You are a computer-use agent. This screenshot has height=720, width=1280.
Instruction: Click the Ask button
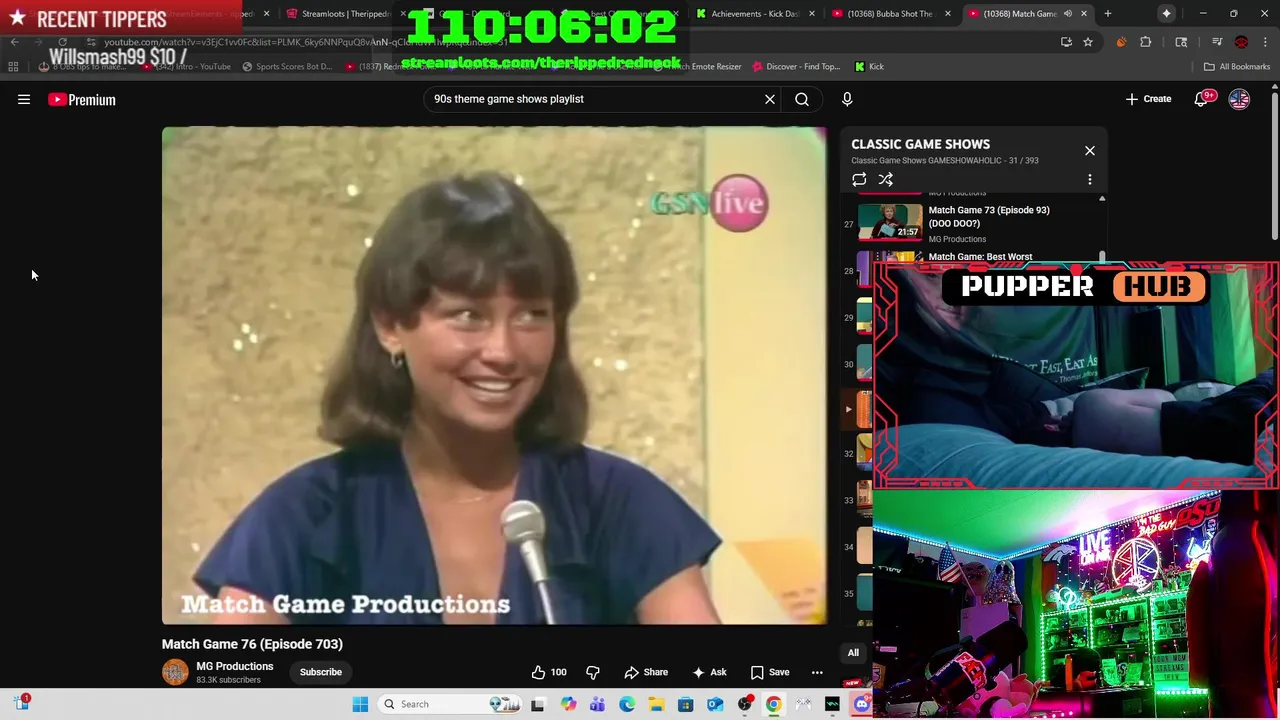click(x=709, y=672)
